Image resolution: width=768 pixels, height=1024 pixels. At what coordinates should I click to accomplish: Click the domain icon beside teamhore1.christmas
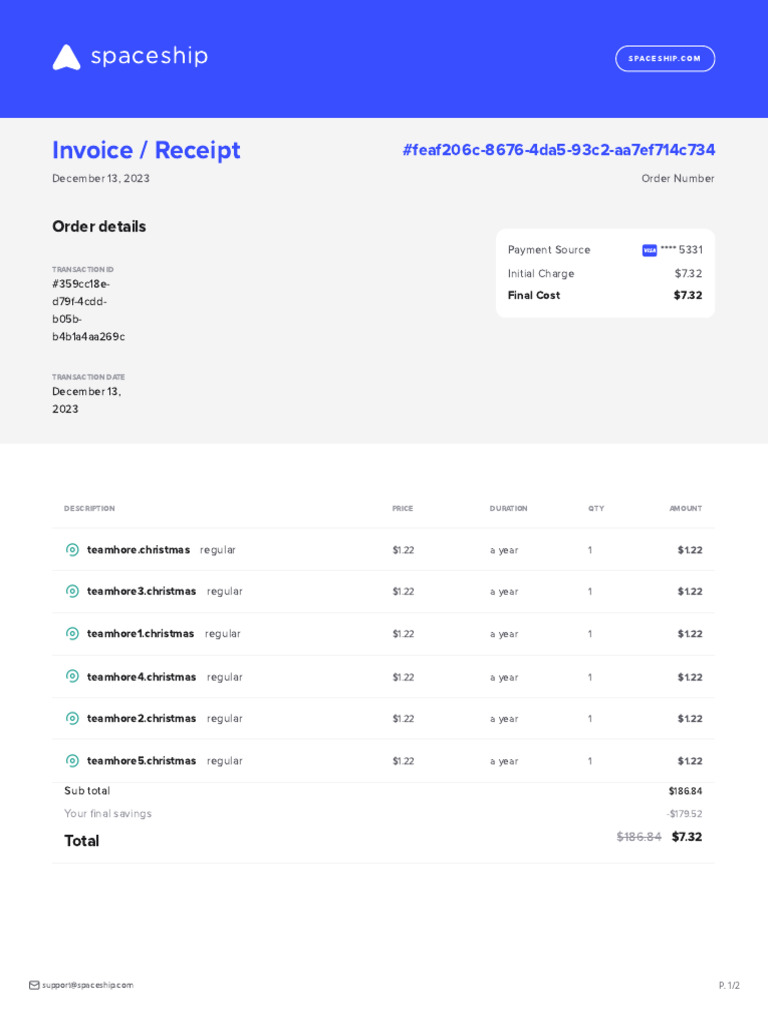[x=72, y=633]
